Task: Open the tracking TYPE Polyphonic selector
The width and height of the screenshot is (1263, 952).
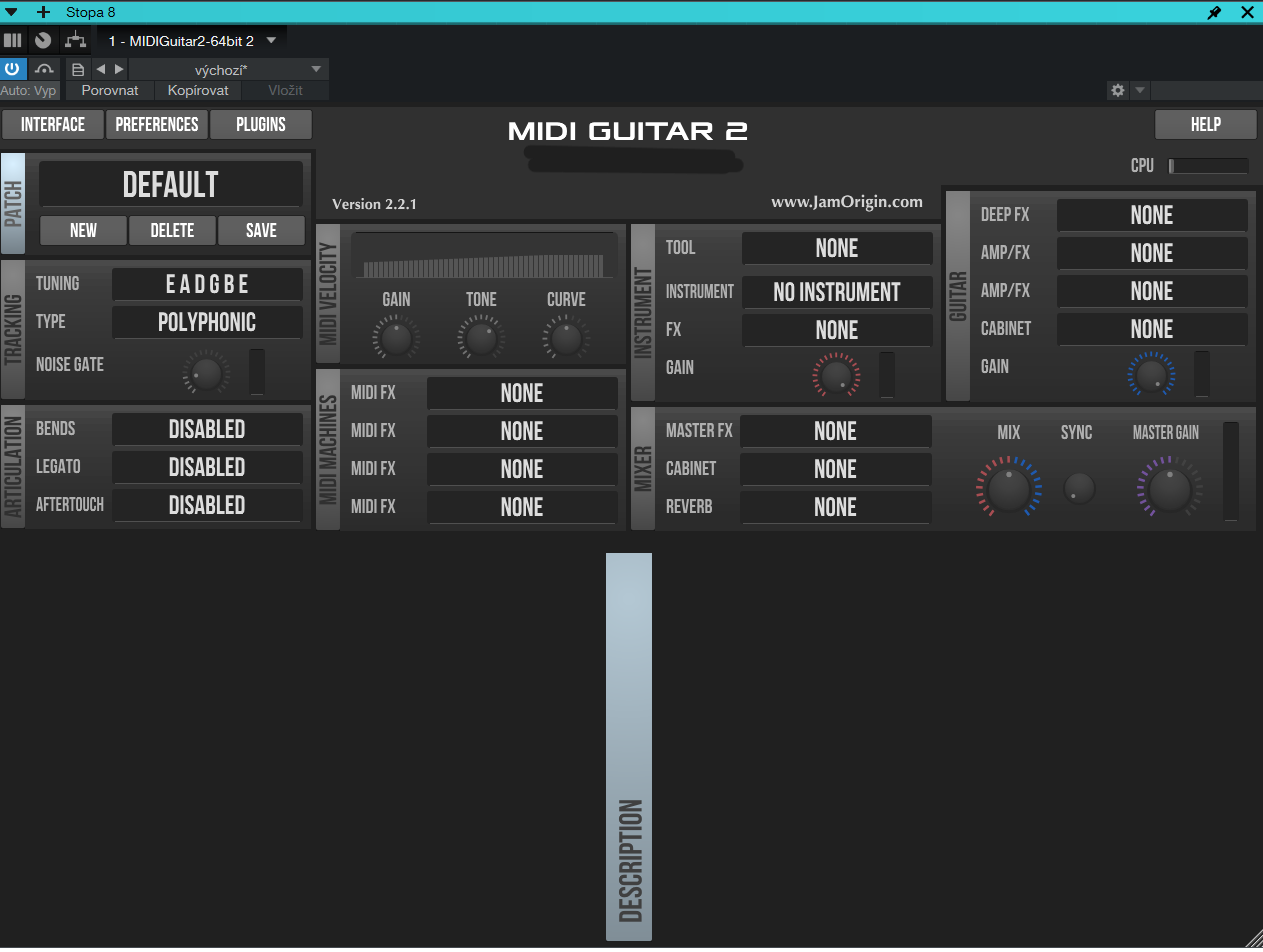Action: coord(207,322)
